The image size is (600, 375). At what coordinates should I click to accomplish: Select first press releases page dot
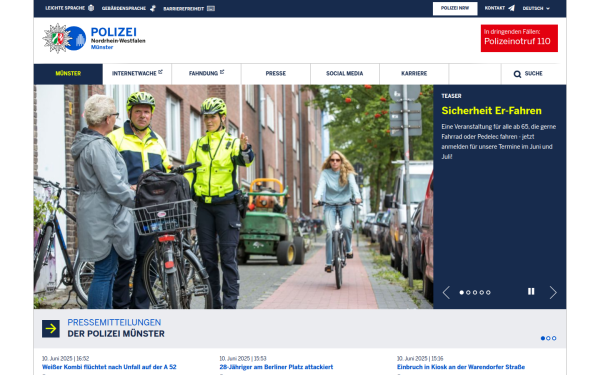(x=543, y=338)
